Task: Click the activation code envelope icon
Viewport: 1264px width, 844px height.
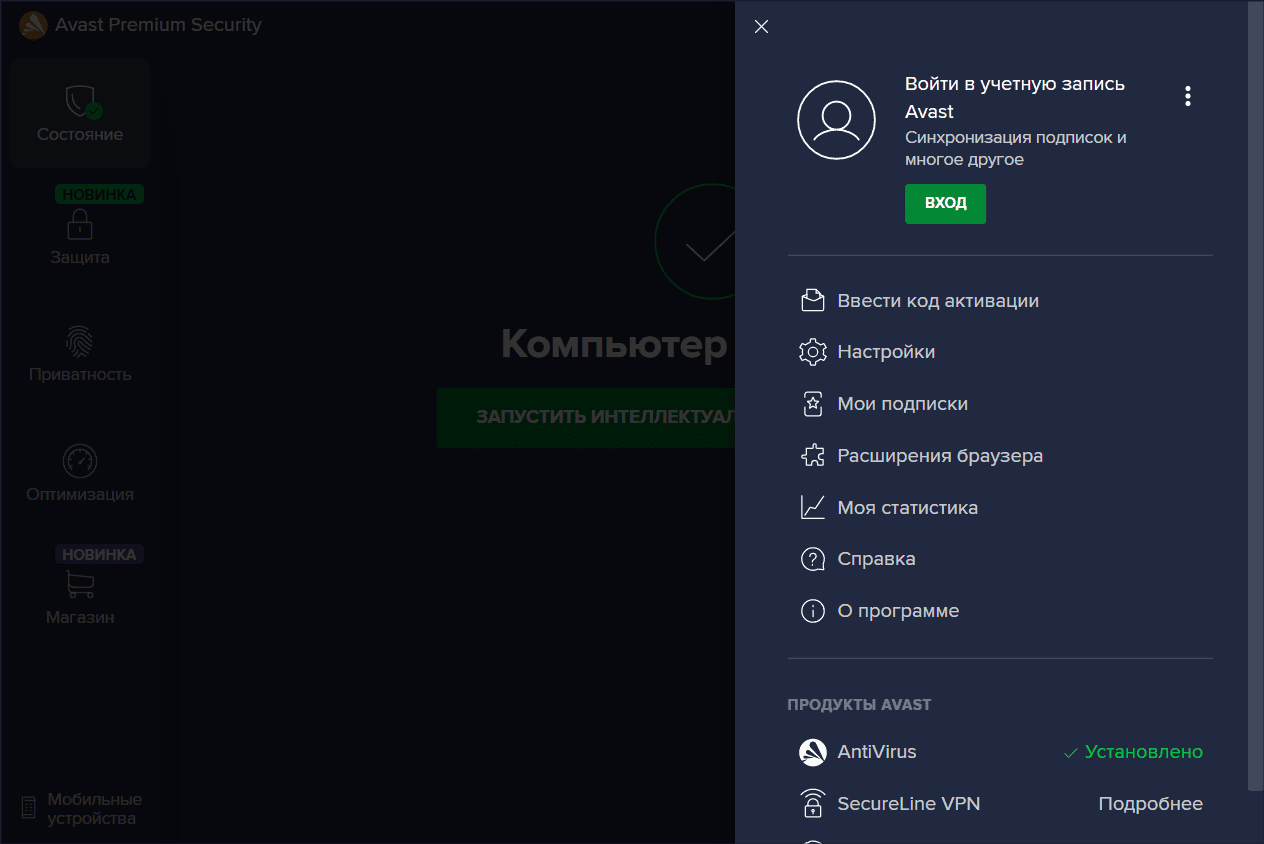Action: (812, 300)
